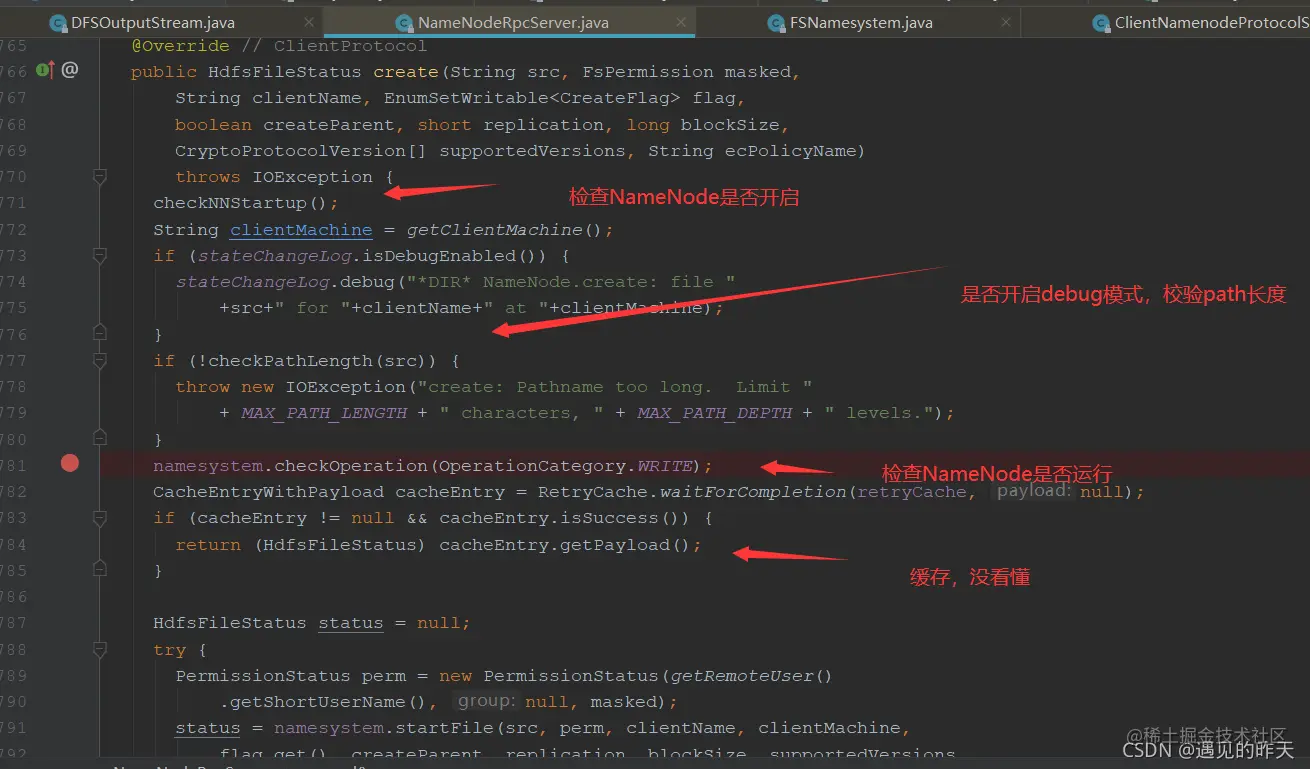The width and height of the screenshot is (1310, 769).
Task: Click the getClientMachine method call
Action: pos(494,229)
